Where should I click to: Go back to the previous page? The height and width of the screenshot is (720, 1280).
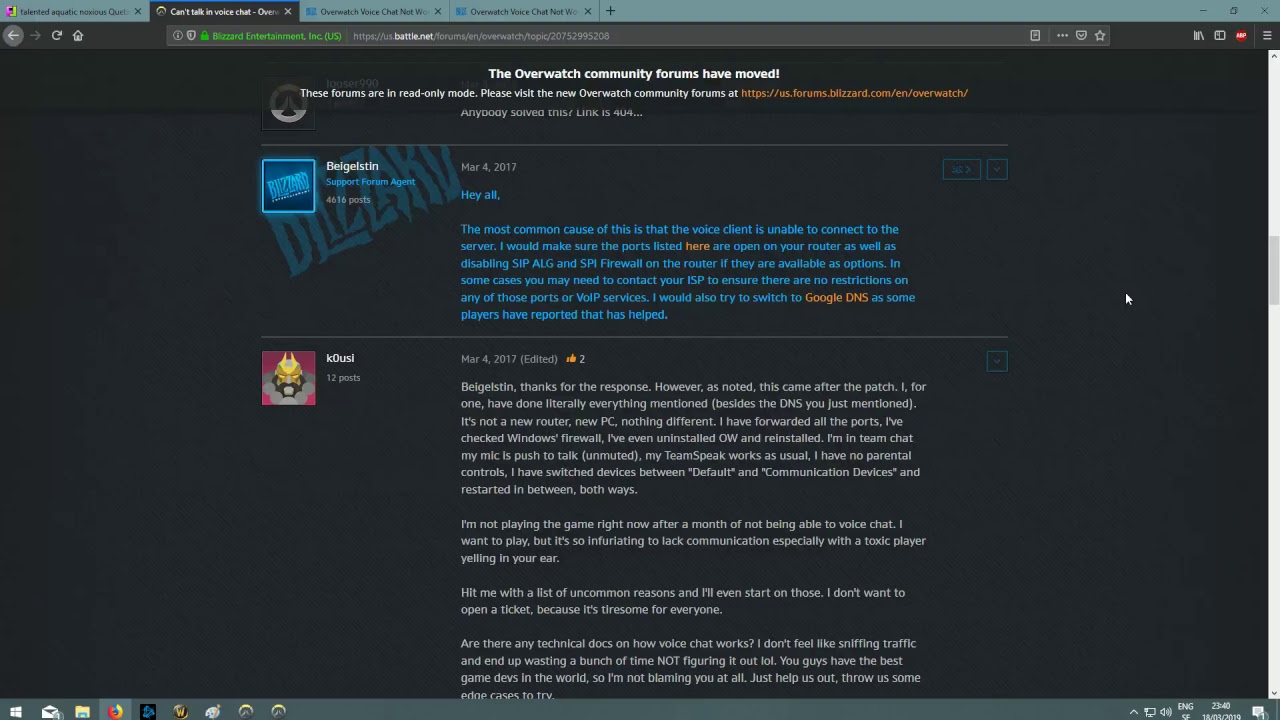pyautogui.click(x=13, y=35)
